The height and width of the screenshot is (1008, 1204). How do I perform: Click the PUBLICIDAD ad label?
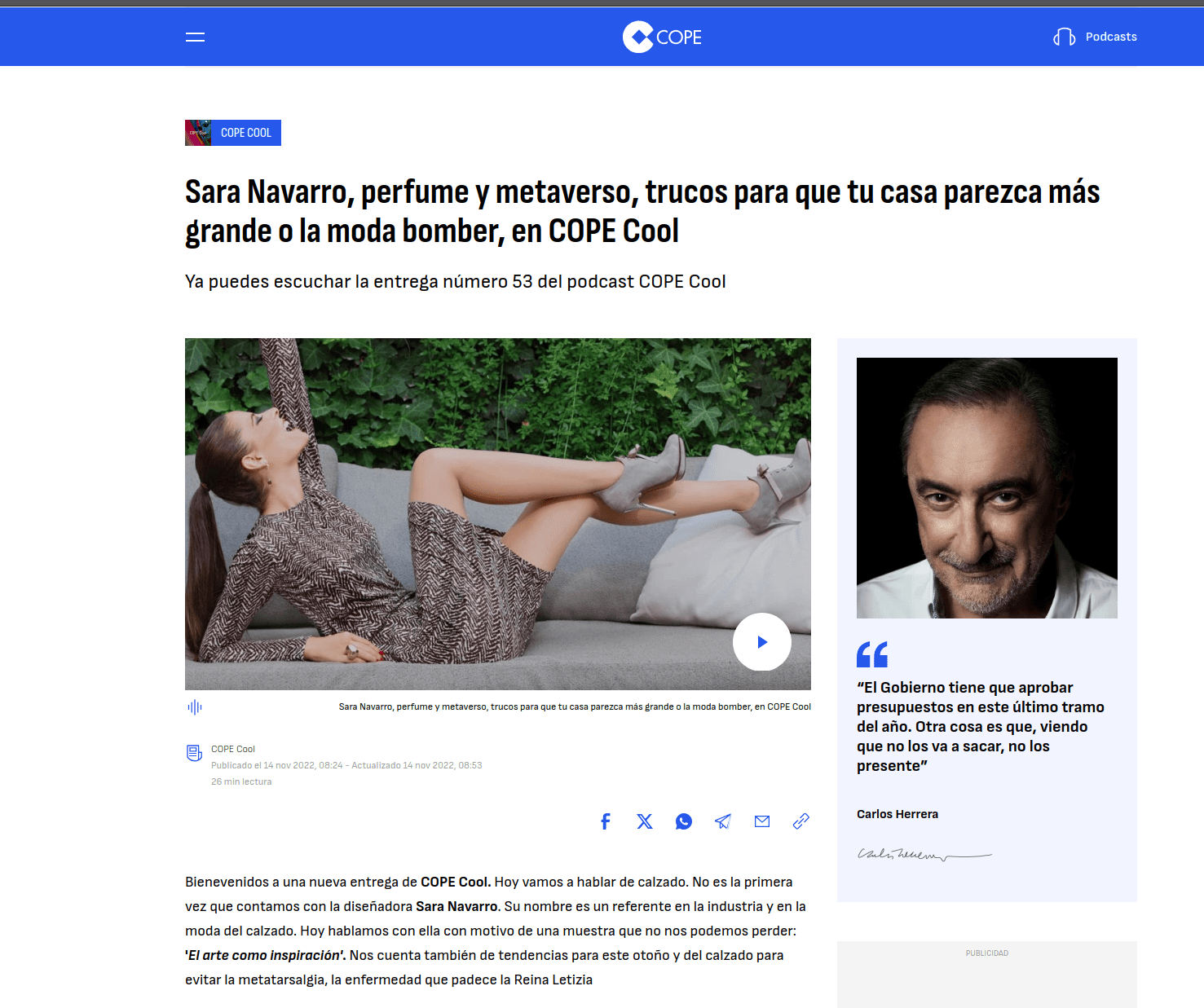[987, 953]
